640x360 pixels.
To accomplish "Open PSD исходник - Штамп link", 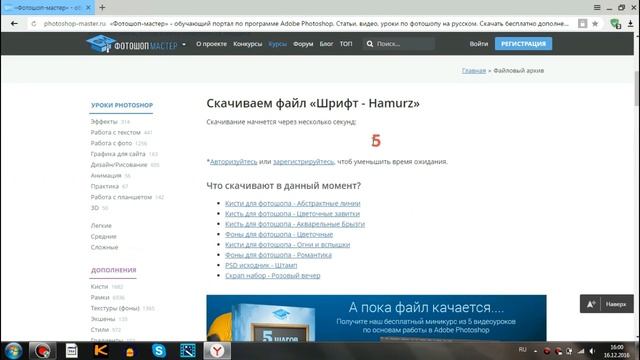I will [261, 265].
